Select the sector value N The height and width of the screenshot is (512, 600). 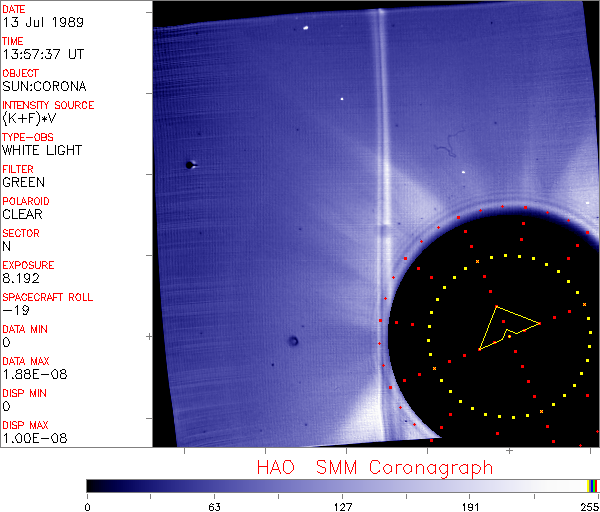click(x=7, y=246)
